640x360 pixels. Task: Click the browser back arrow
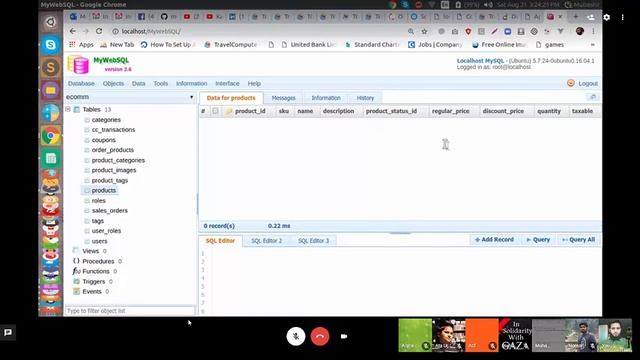pos(73,31)
